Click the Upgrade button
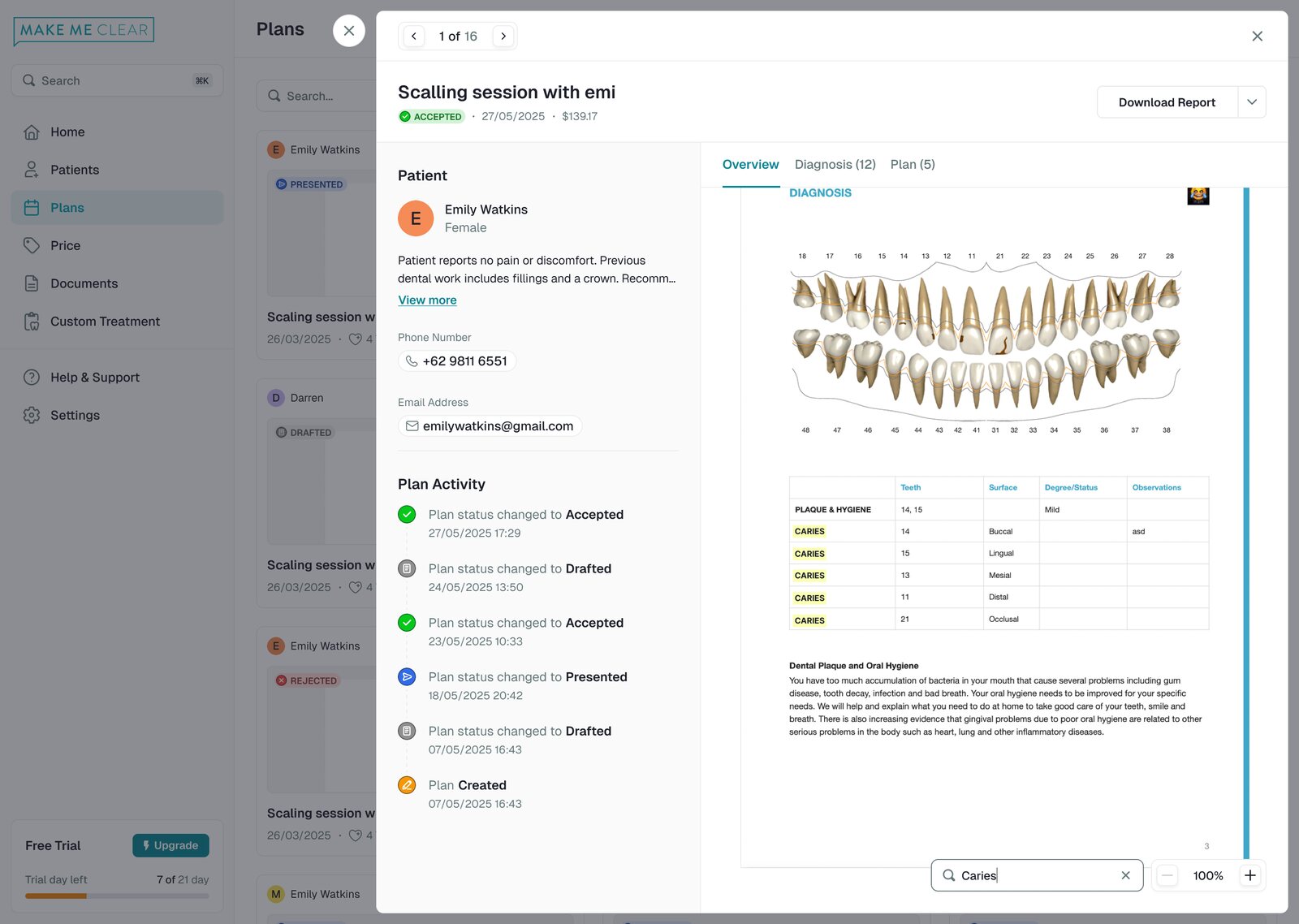1299x924 pixels. tap(170, 845)
